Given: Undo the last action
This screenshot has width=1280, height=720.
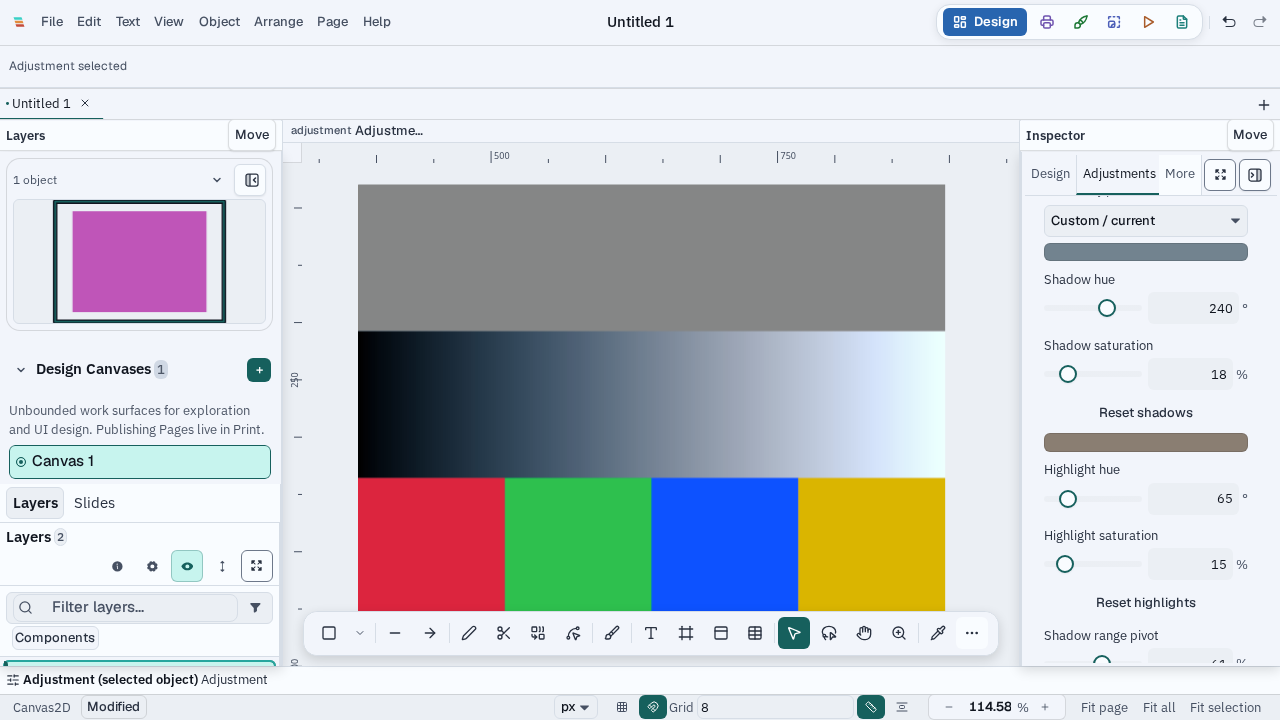Looking at the screenshot, I should click(x=1229, y=22).
